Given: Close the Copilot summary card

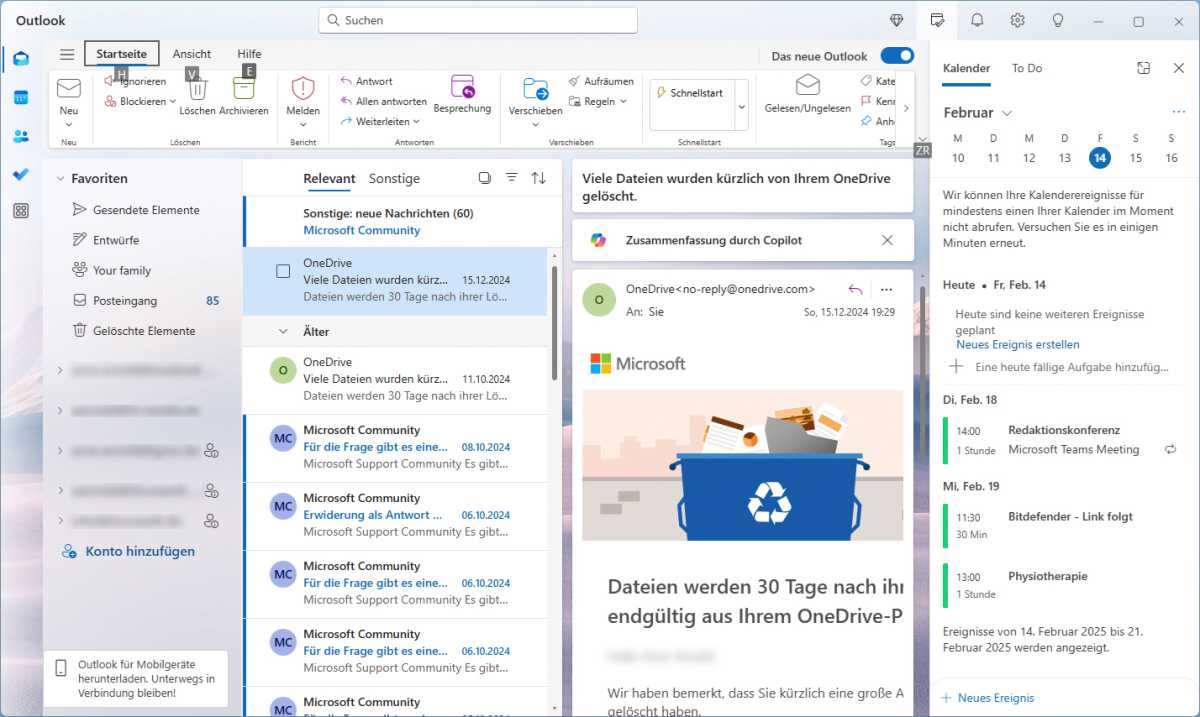Looking at the screenshot, I should [887, 240].
